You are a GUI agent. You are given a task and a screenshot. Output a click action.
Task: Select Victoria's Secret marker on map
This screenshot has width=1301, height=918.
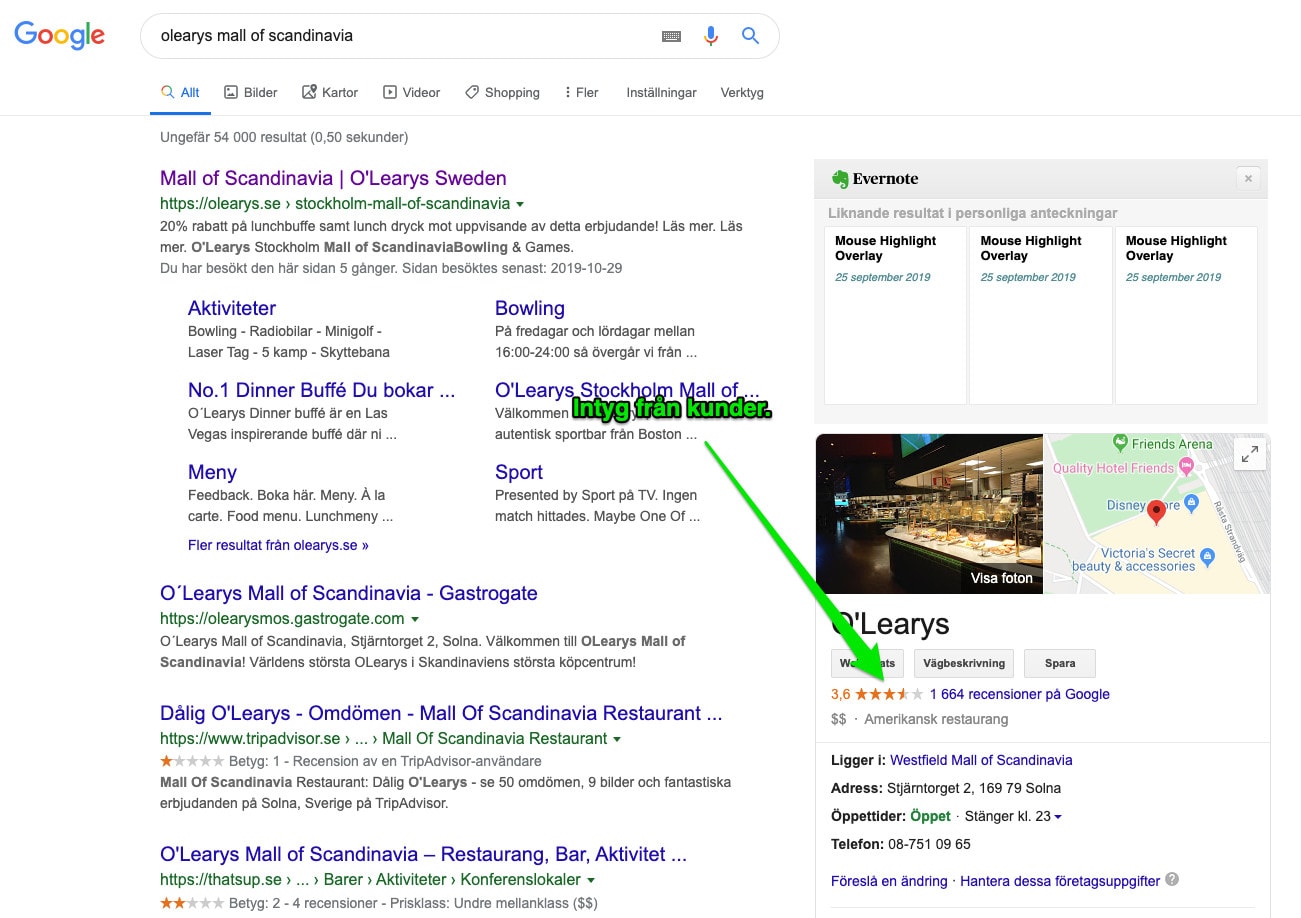click(x=1207, y=556)
